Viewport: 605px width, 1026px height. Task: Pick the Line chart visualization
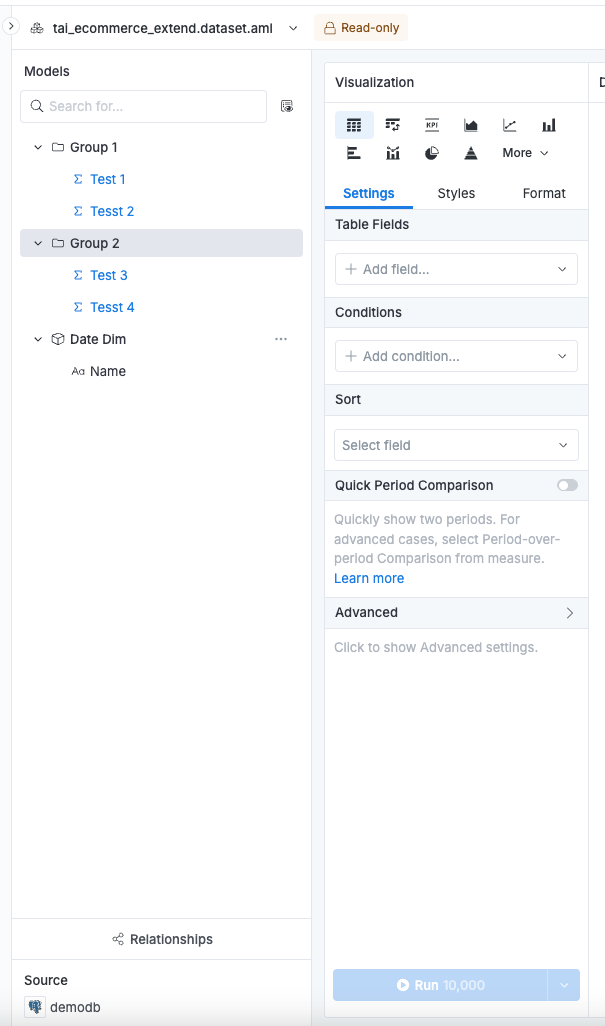(x=510, y=125)
